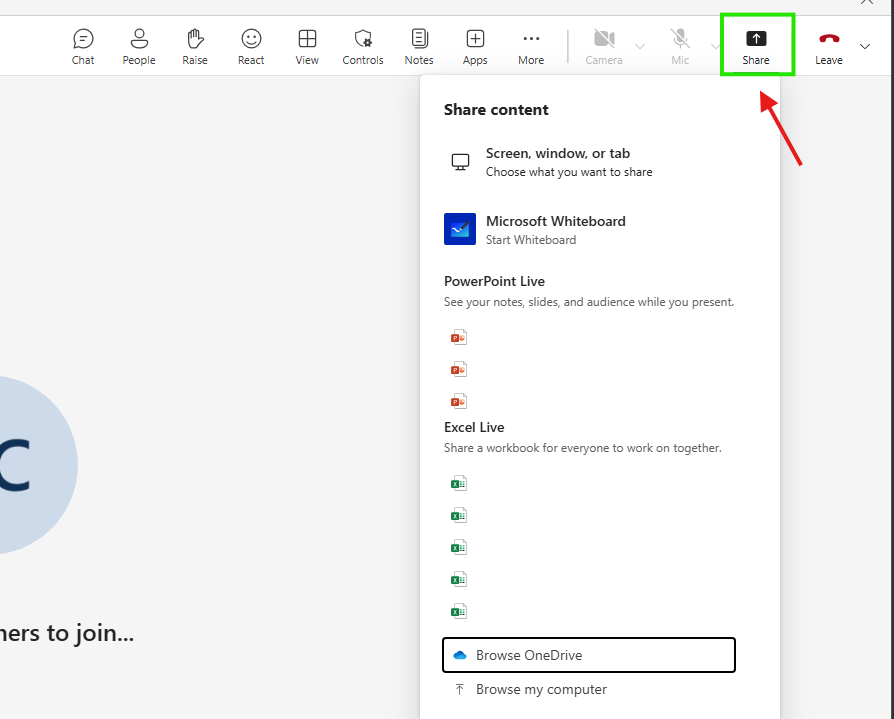Unmute the Mic
894x719 pixels.
click(x=680, y=47)
